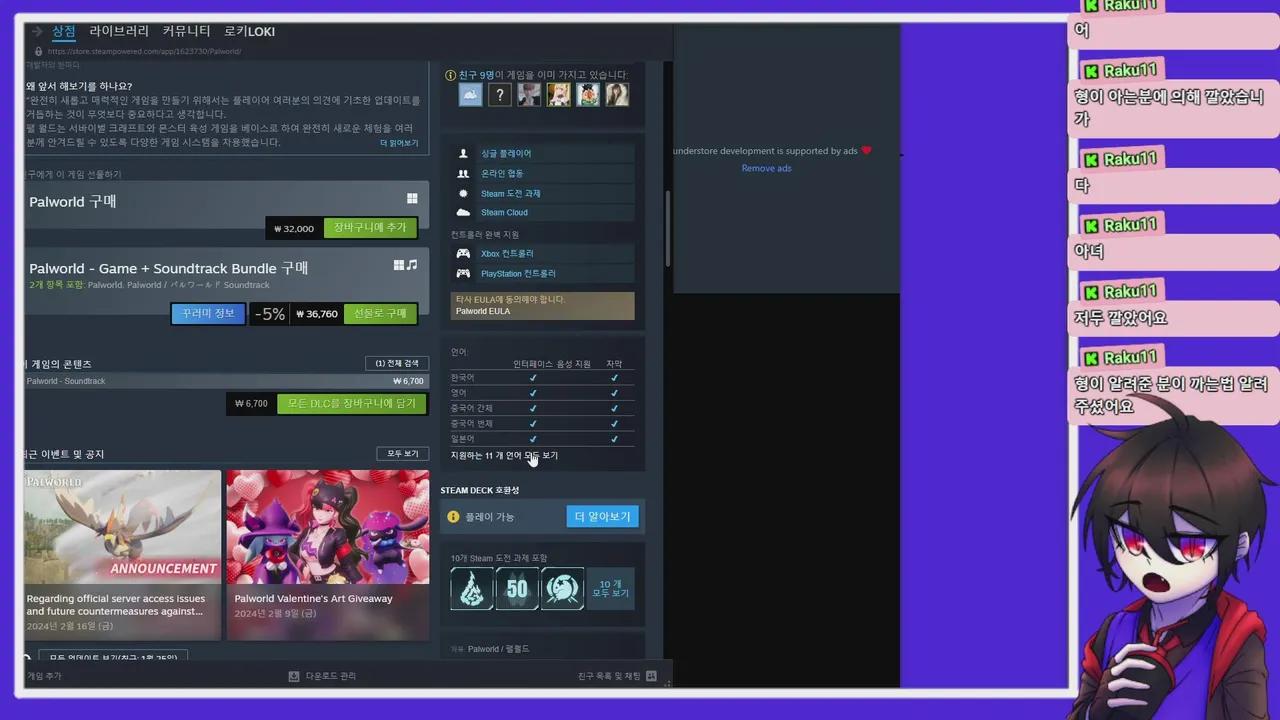The height and width of the screenshot is (720, 1280).
Task: Click the 친구 목록 및 채팅 chat icon
Action: pyautogui.click(x=651, y=676)
